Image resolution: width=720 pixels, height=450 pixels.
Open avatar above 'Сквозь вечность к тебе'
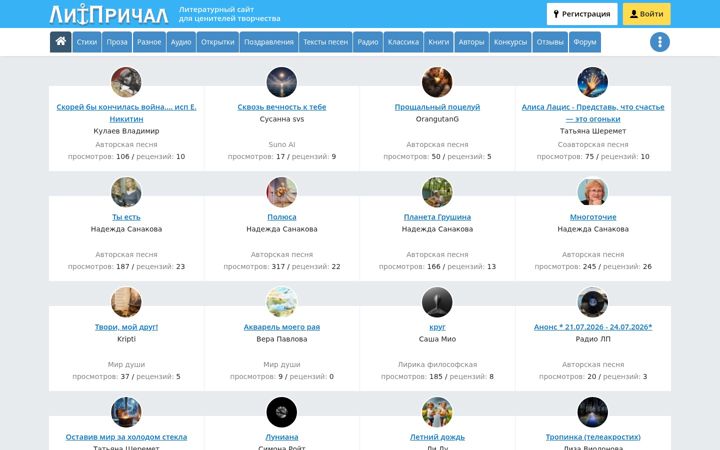[281, 82]
